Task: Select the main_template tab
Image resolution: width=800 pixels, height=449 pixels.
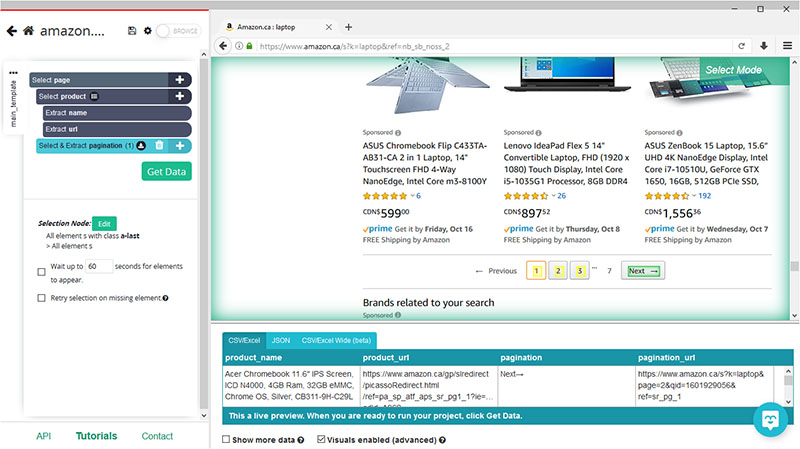Action: tap(13, 104)
